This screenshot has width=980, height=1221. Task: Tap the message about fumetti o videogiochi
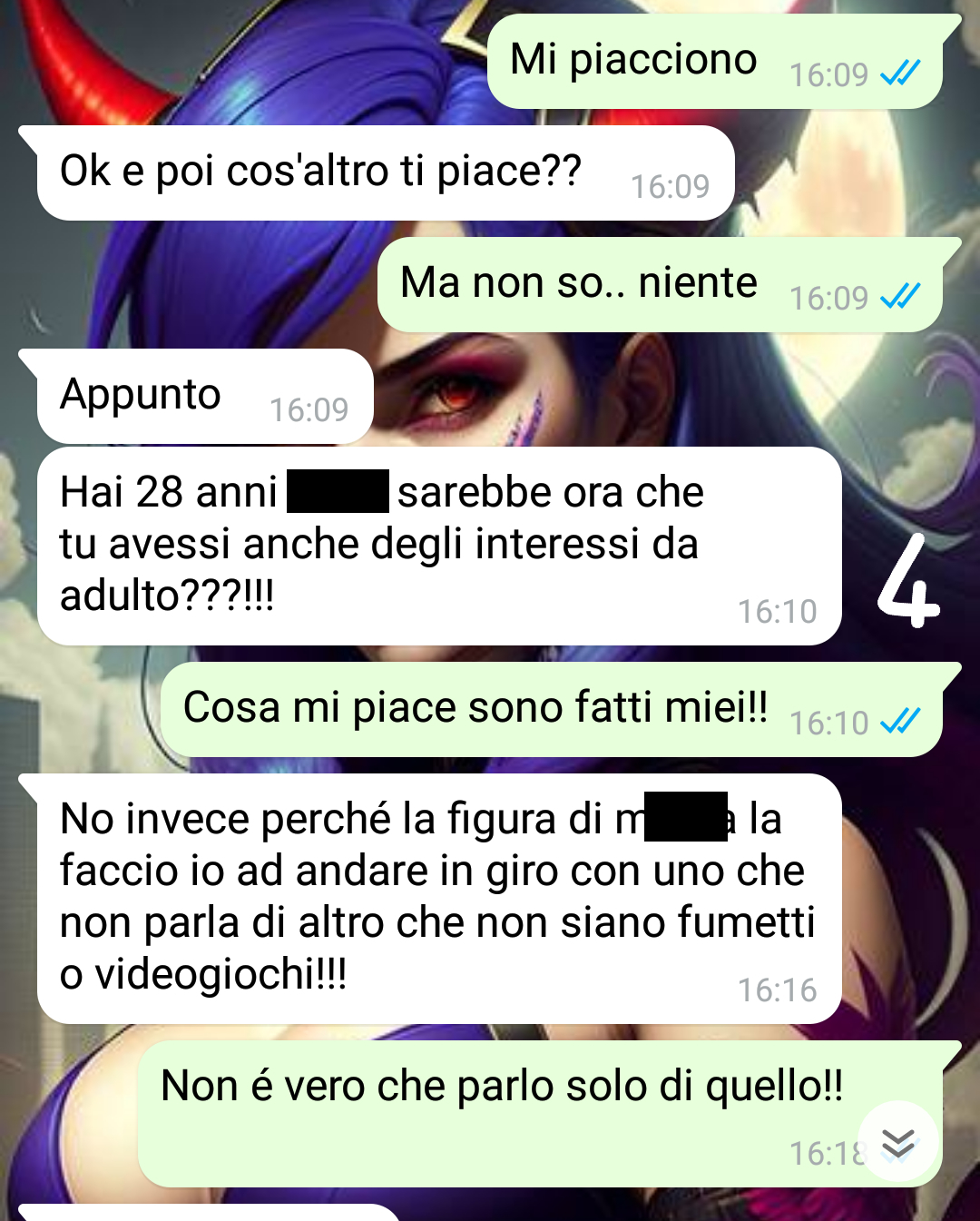coord(439,899)
